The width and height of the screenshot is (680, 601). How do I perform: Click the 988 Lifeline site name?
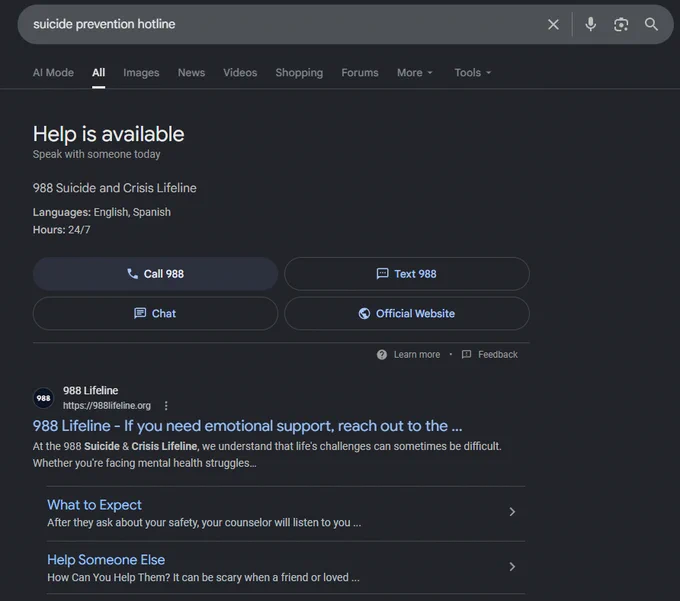click(90, 391)
